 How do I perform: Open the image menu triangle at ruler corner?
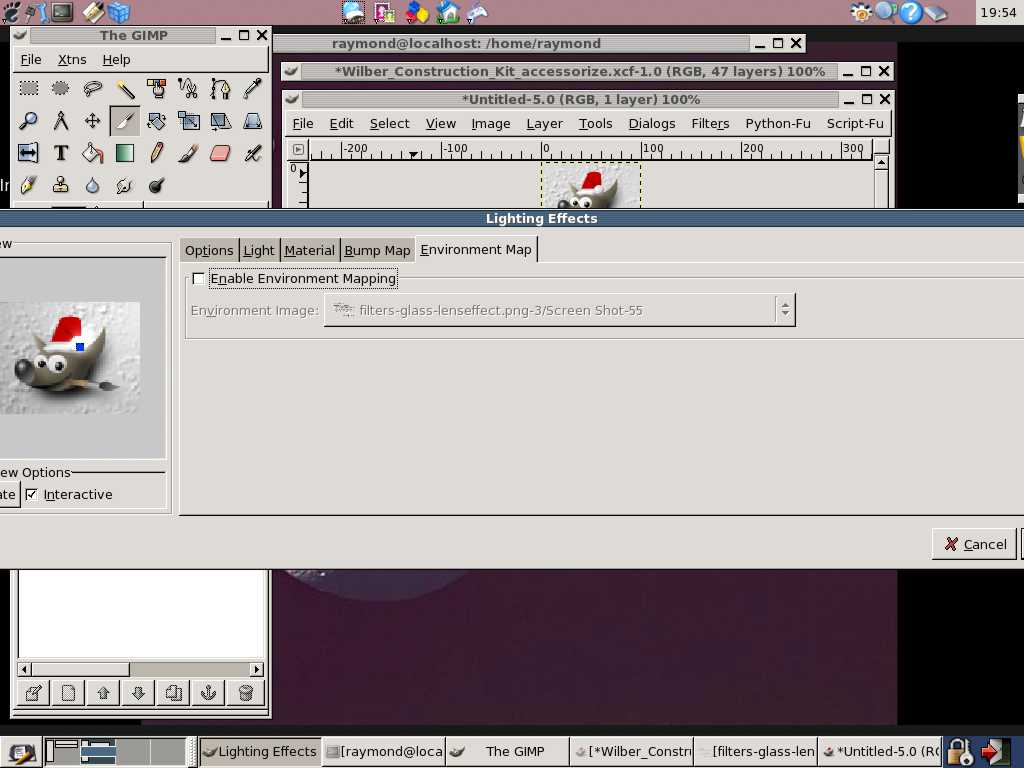click(x=298, y=150)
